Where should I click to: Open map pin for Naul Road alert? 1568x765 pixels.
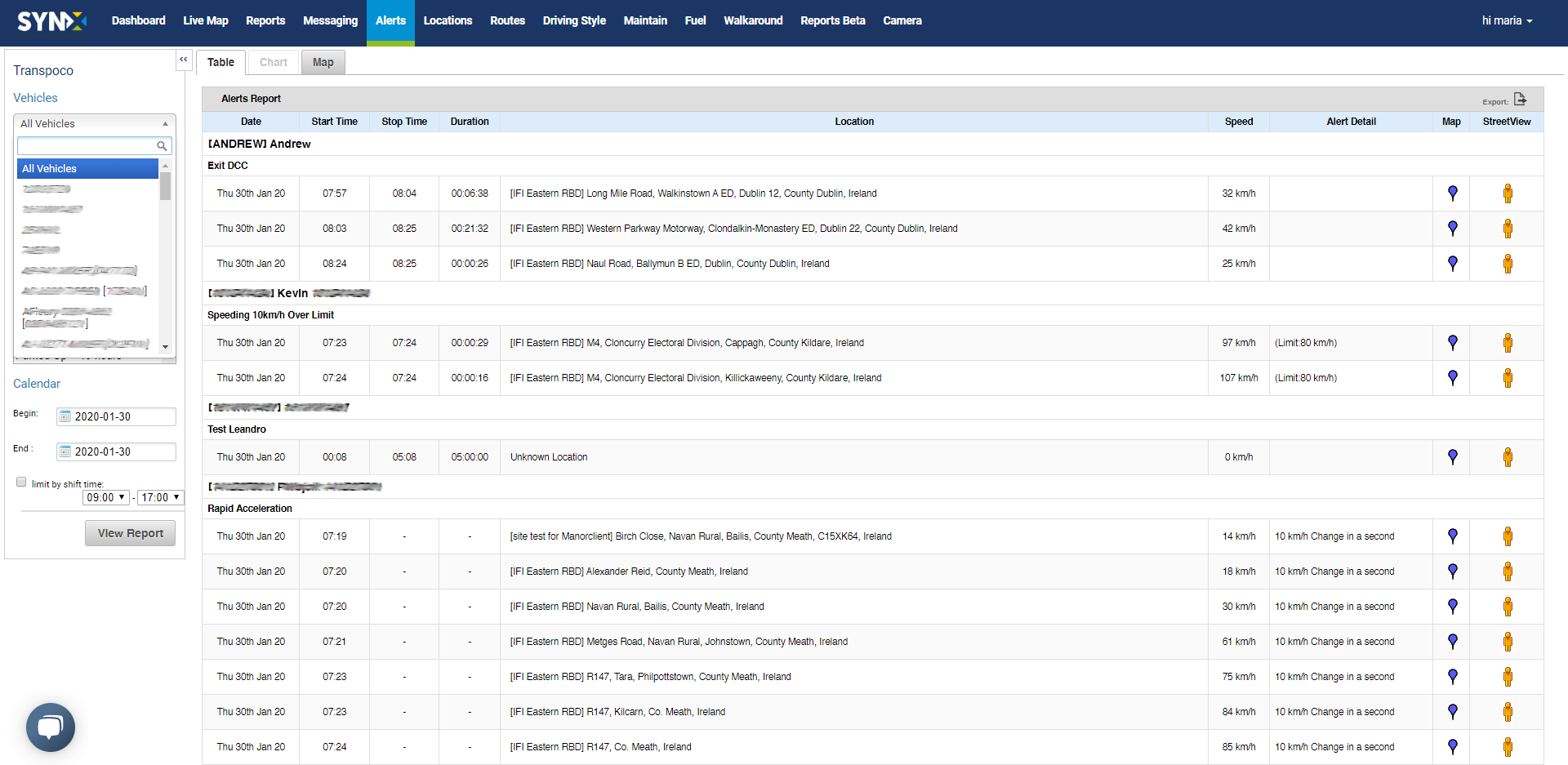coord(1452,264)
